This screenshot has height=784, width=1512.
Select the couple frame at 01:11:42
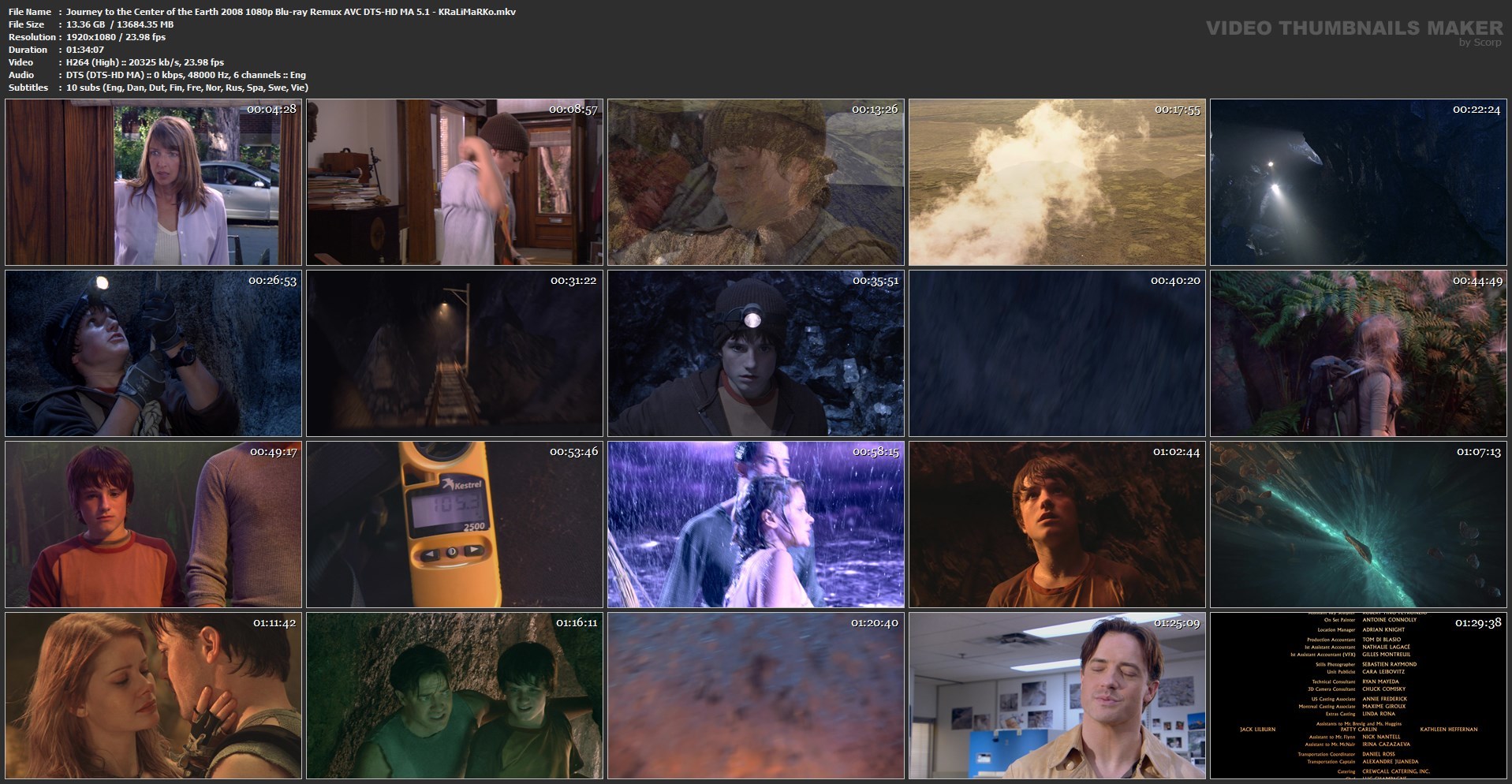(154, 696)
